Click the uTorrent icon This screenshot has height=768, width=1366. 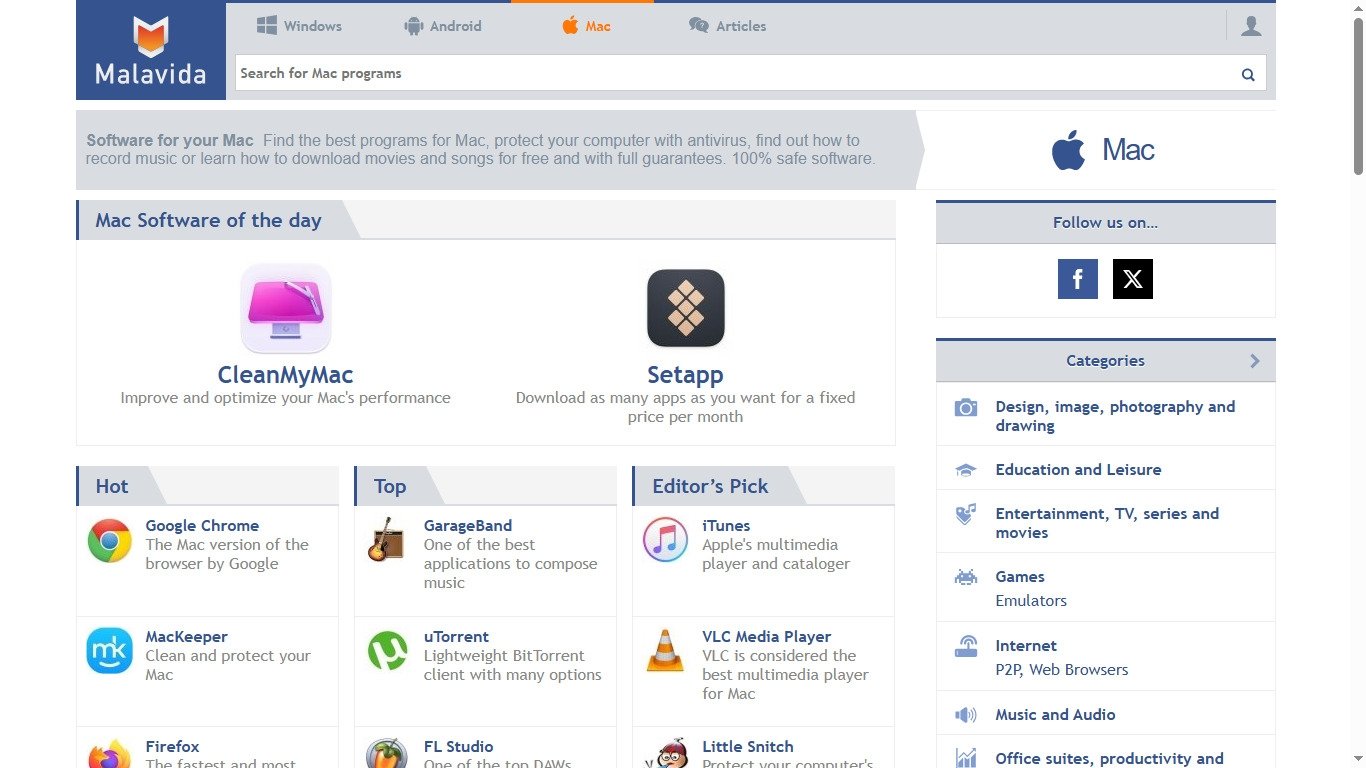coord(387,651)
